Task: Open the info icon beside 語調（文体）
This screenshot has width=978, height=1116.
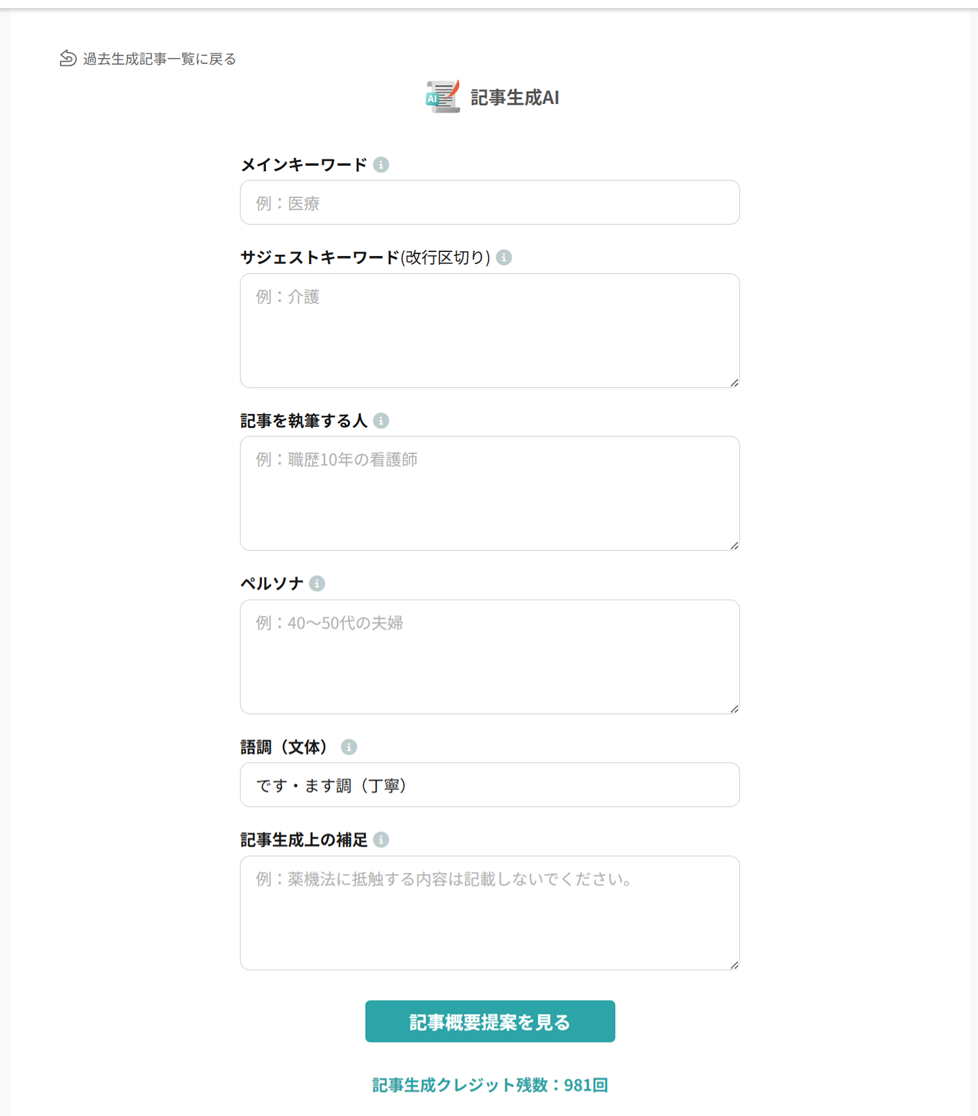Action: coord(349,747)
